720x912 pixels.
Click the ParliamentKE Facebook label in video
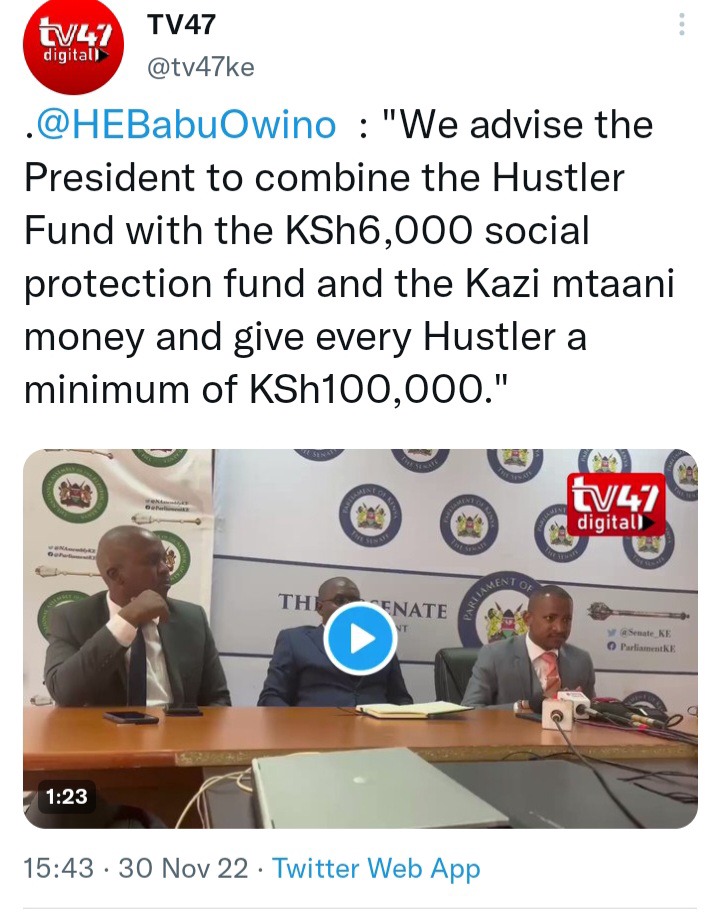pos(641,647)
